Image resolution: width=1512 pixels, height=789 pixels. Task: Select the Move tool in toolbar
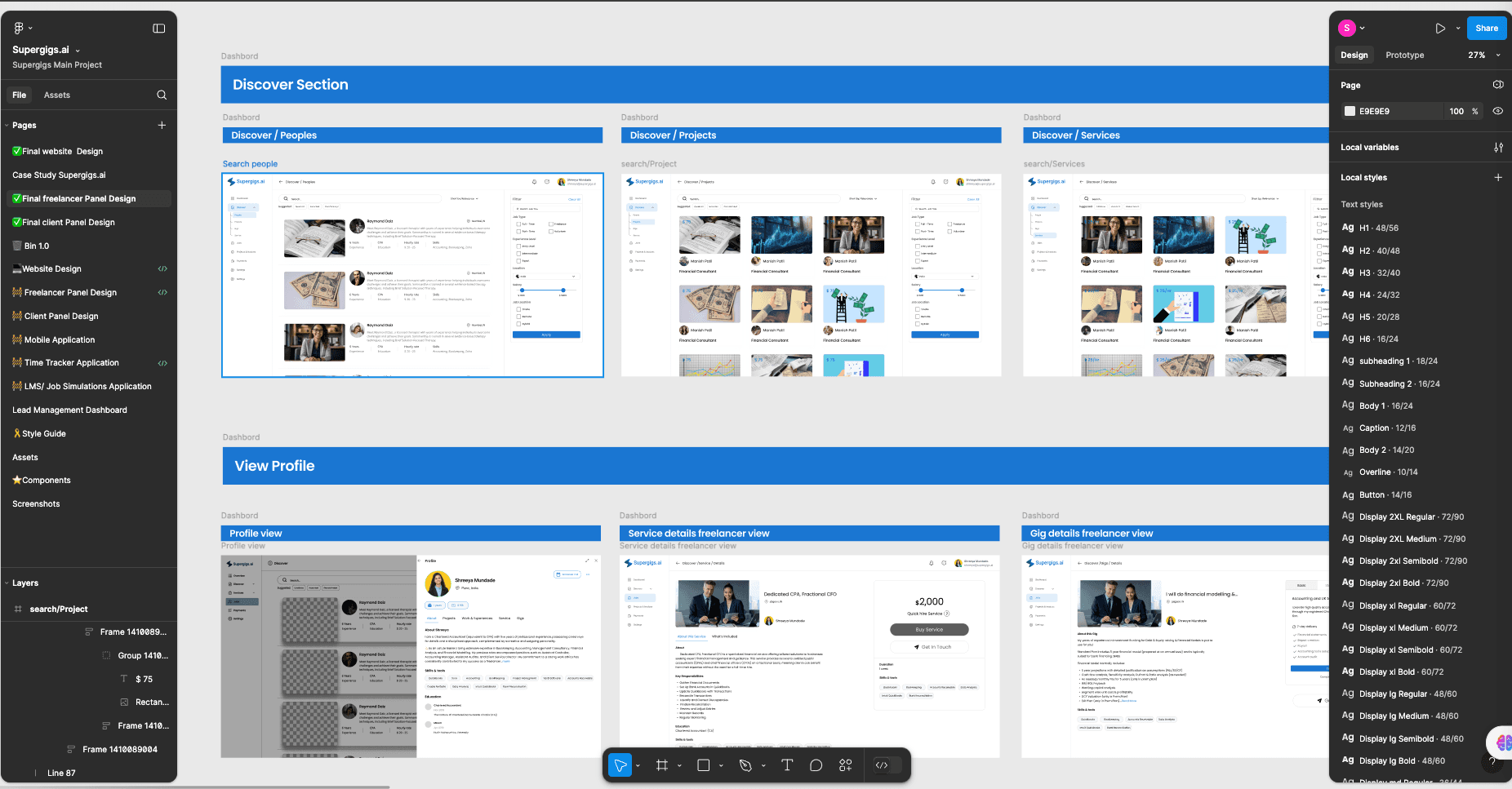click(620, 765)
